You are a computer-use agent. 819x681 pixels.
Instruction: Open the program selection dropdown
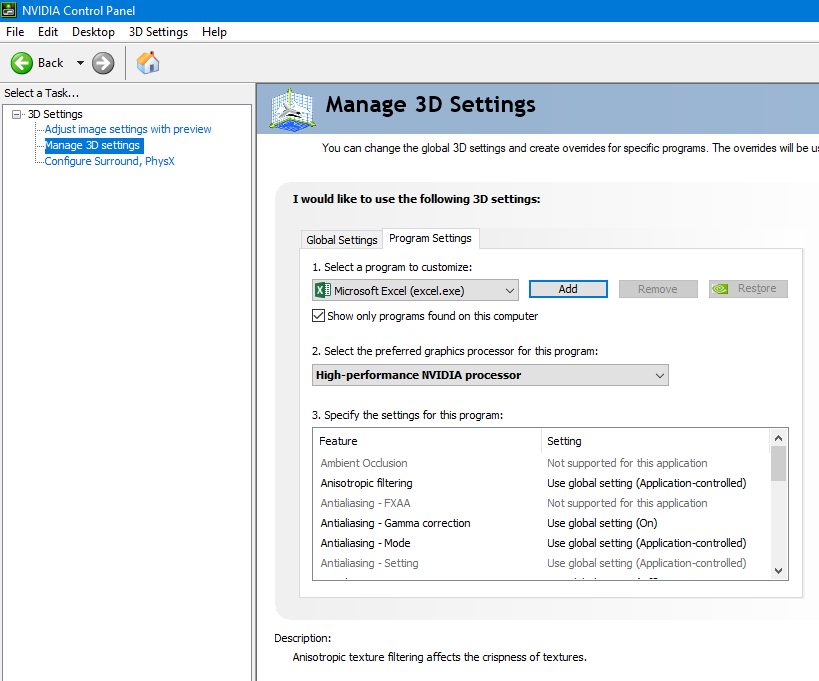415,290
